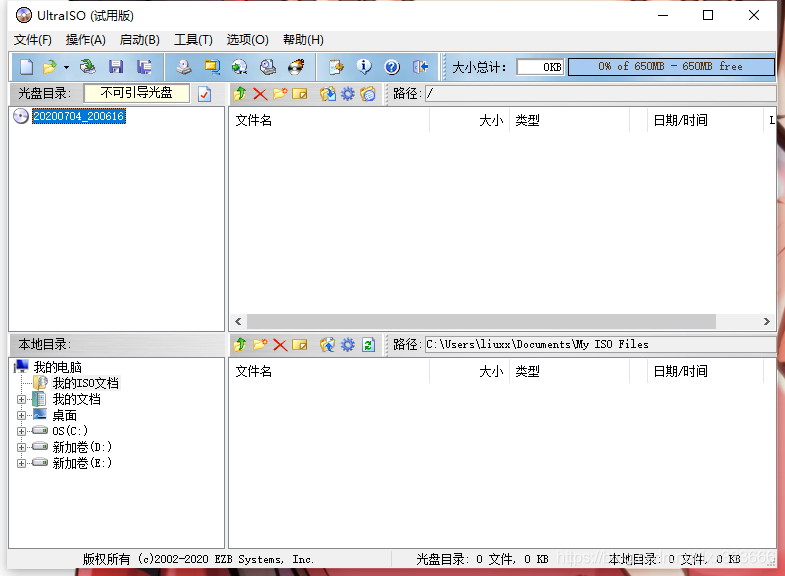Expand the 桌面 node
This screenshot has width=785, height=576.
coord(22,415)
